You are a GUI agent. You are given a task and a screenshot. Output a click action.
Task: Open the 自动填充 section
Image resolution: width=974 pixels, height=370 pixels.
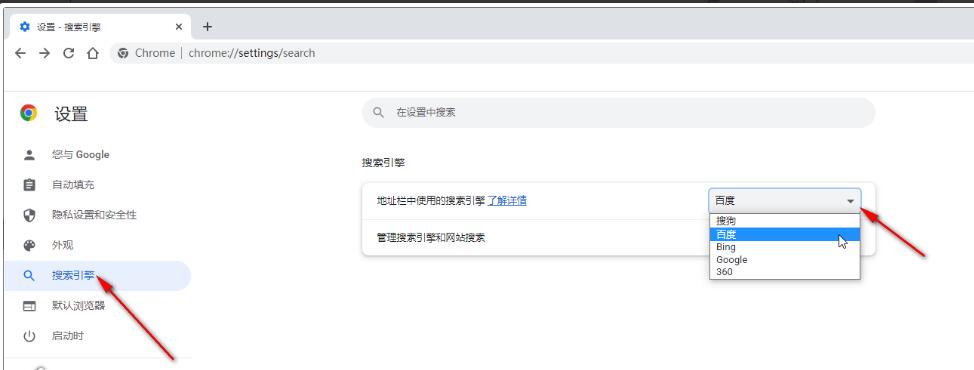pos(97,185)
